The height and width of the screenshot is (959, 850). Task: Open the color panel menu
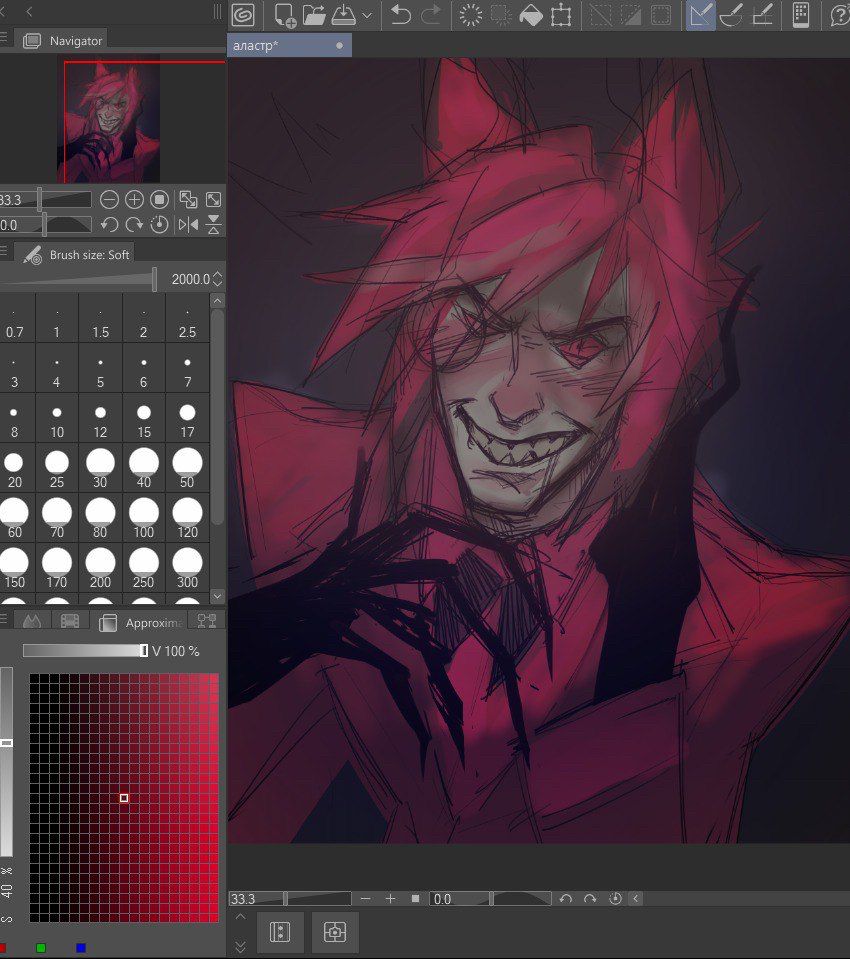point(4,619)
